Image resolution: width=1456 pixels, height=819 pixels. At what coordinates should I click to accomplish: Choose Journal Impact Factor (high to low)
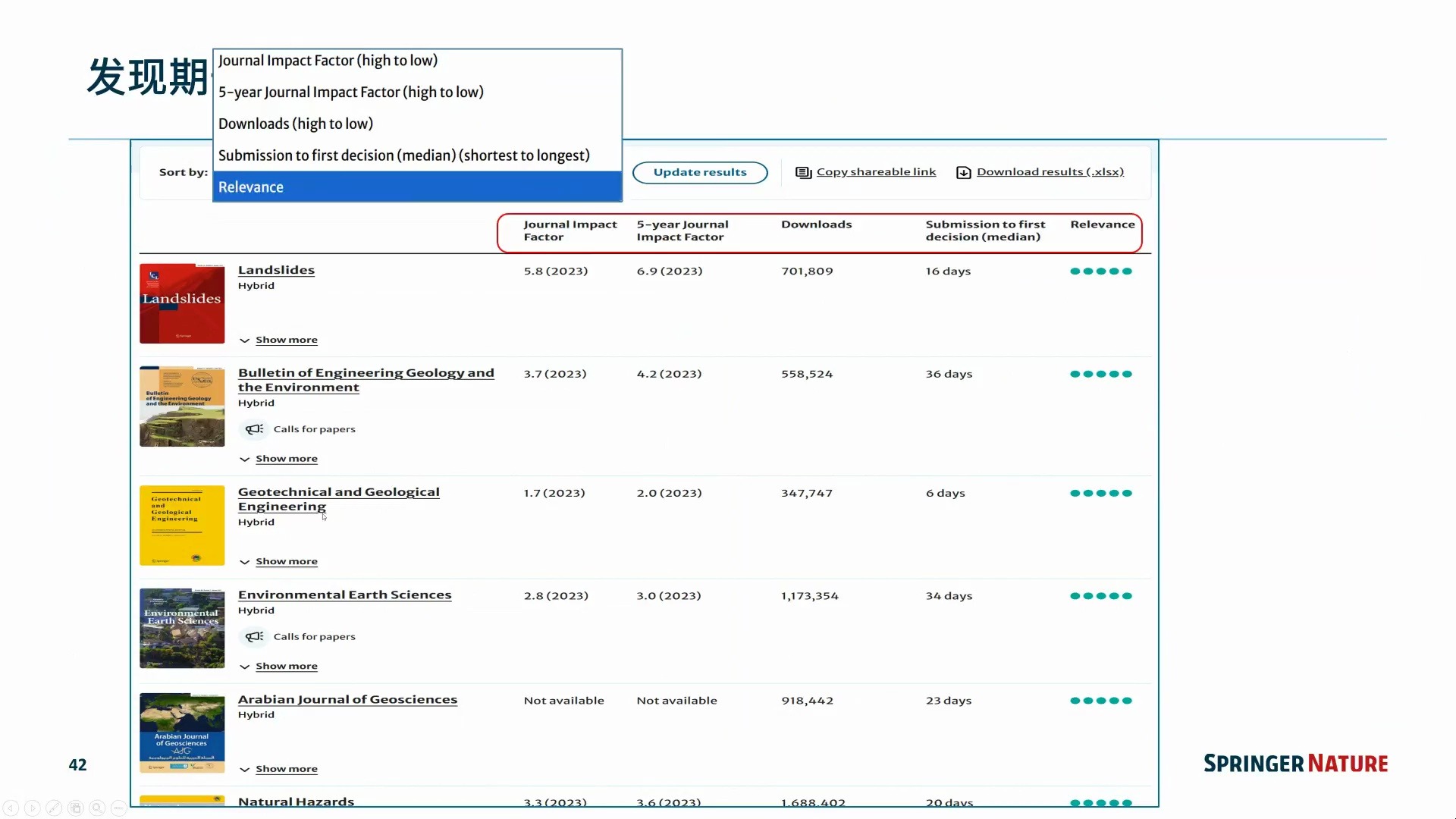click(x=417, y=61)
